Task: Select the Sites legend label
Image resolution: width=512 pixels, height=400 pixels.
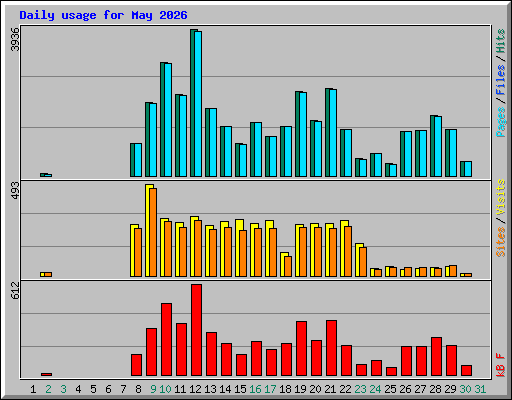Action: 500,242
